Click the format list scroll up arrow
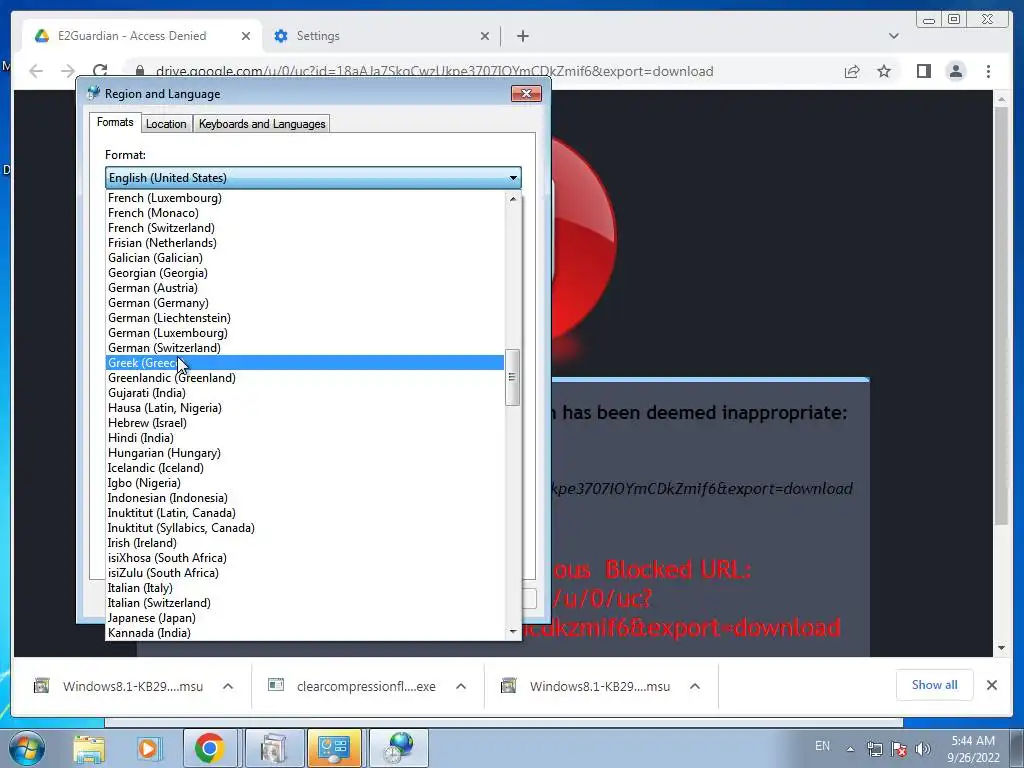Viewport: 1024px width, 768px height. [513, 199]
